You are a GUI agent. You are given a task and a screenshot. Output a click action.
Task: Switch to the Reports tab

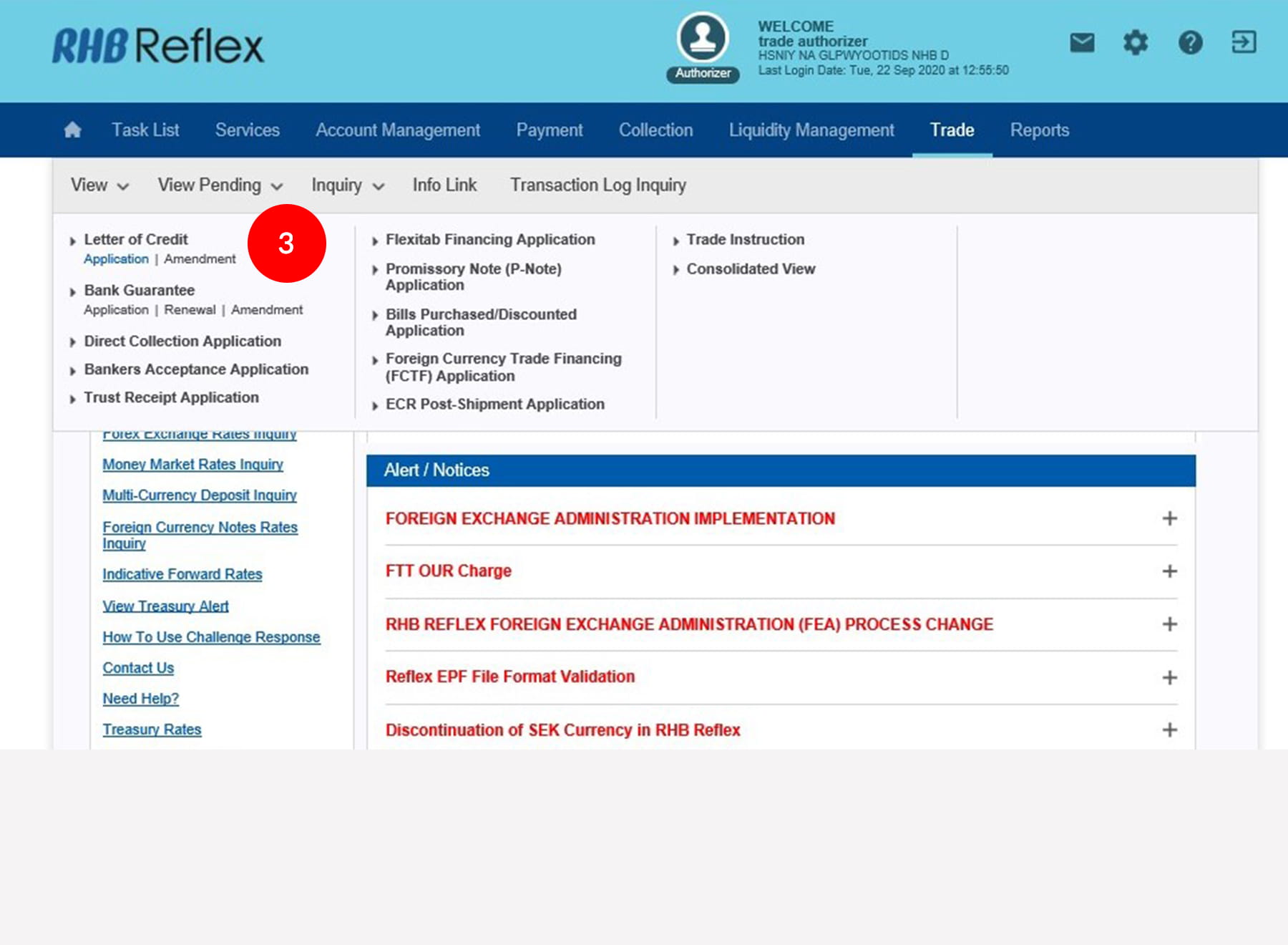pyautogui.click(x=1039, y=130)
